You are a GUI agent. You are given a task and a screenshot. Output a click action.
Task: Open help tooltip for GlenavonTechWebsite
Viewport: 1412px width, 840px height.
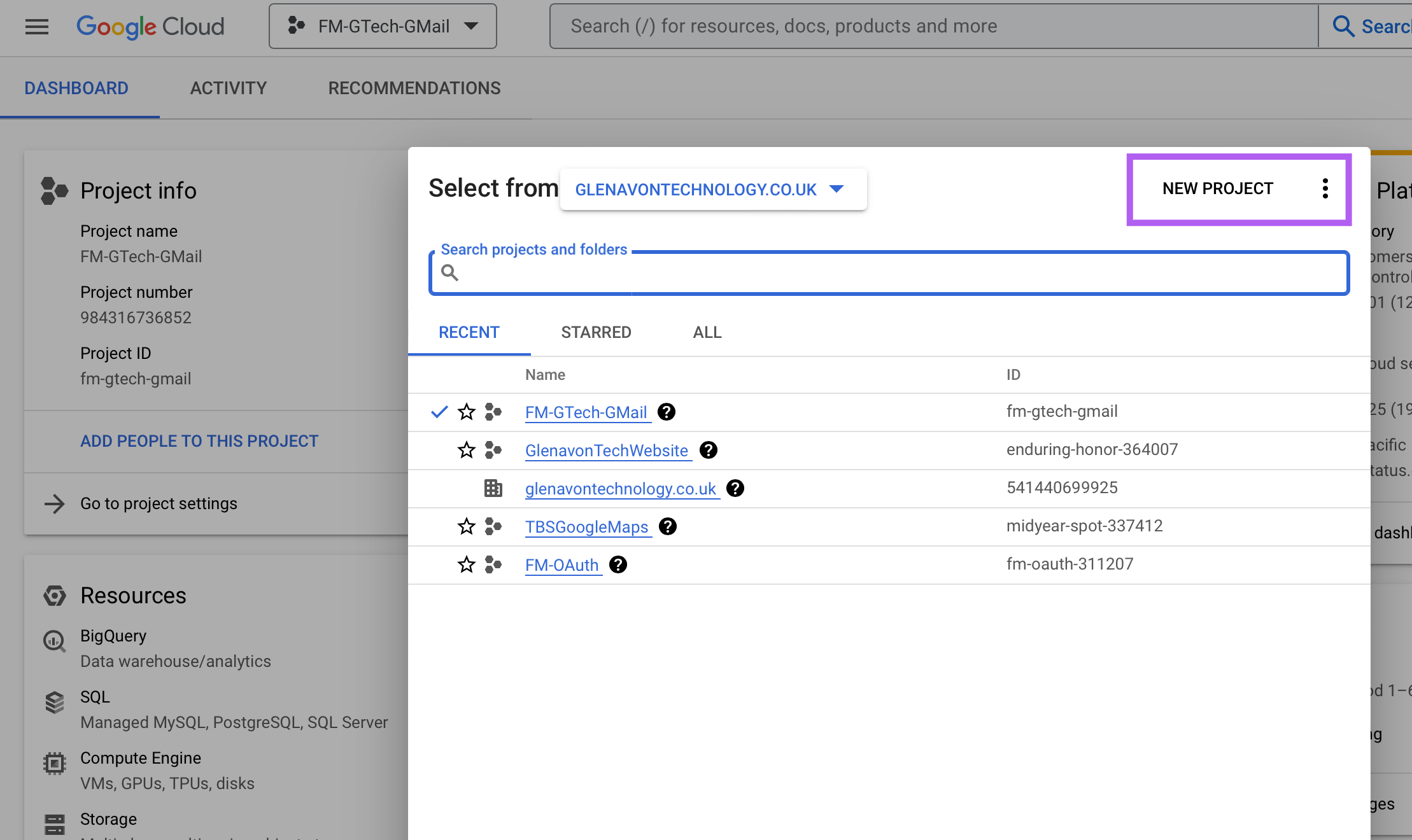tap(709, 450)
